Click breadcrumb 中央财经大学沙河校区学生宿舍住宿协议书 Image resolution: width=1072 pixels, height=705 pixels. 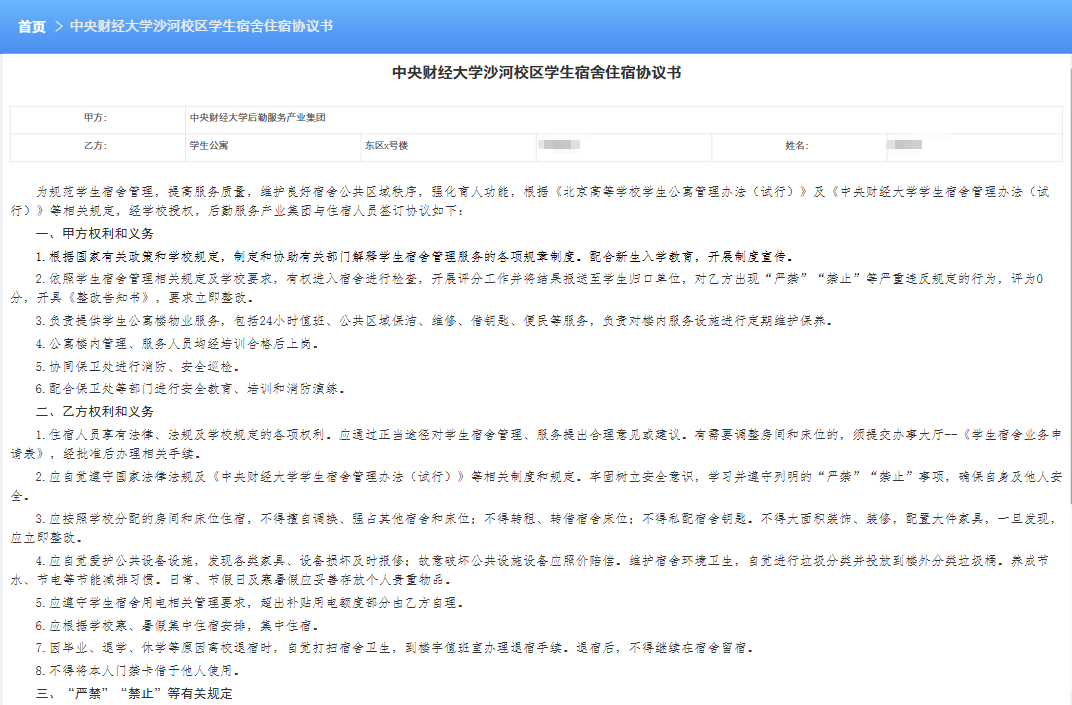(x=201, y=26)
